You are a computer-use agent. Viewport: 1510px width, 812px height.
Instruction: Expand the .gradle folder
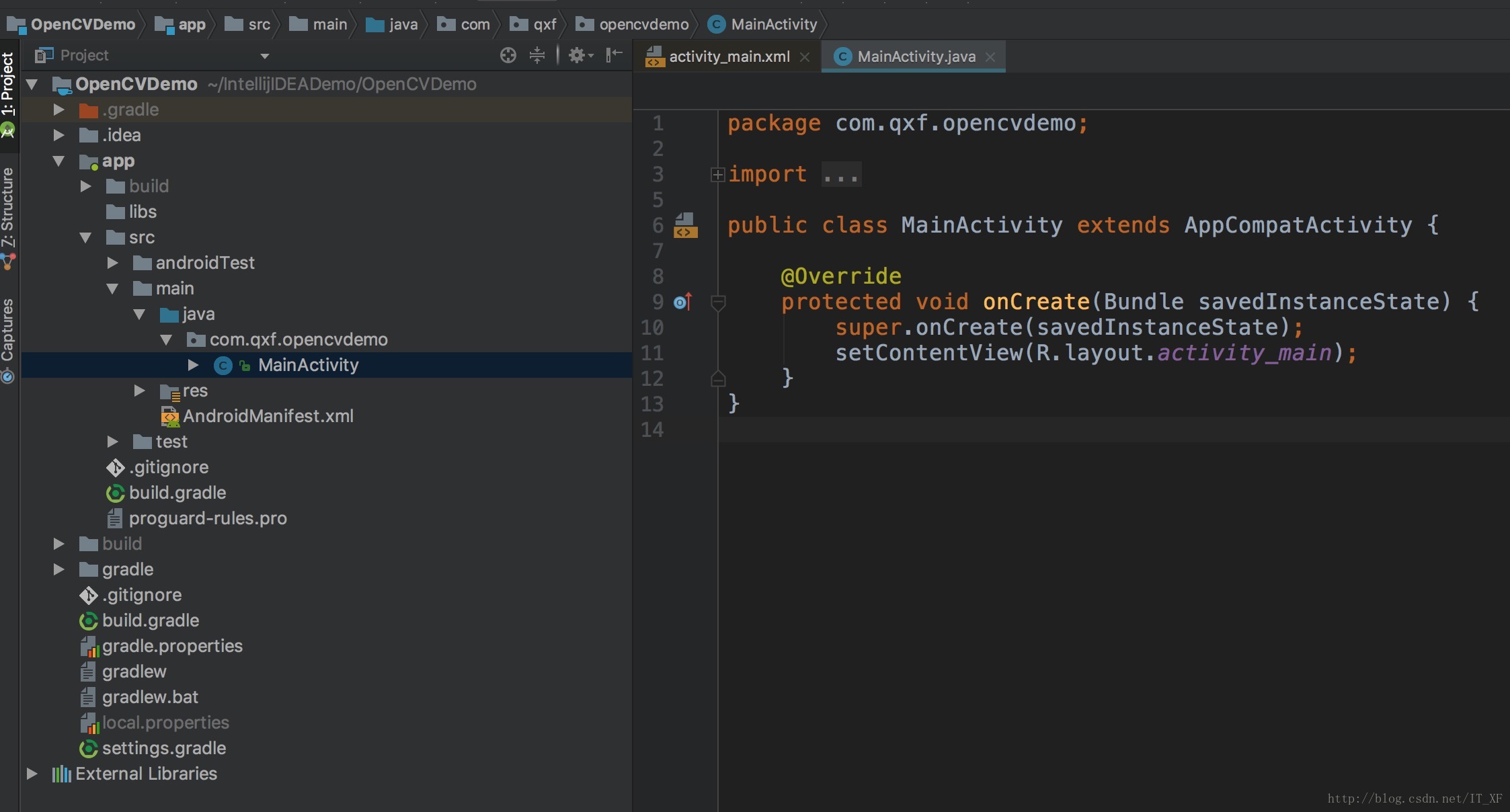59,110
